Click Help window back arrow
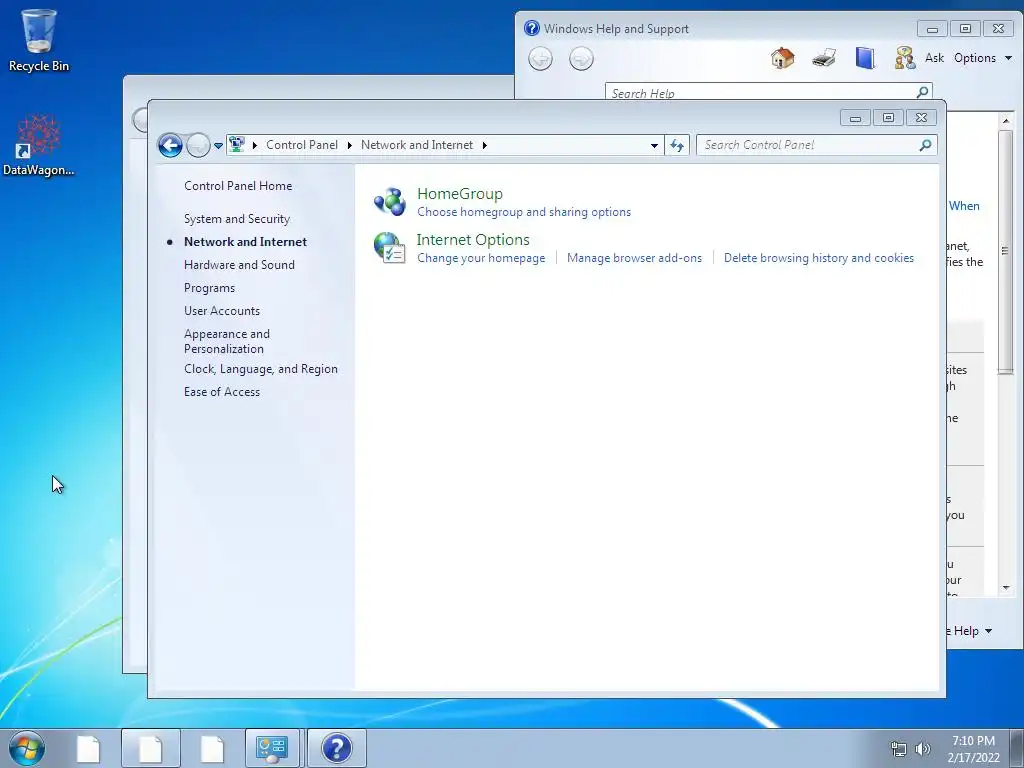The width and height of the screenshot is (1024, 768). click(540, 59)
